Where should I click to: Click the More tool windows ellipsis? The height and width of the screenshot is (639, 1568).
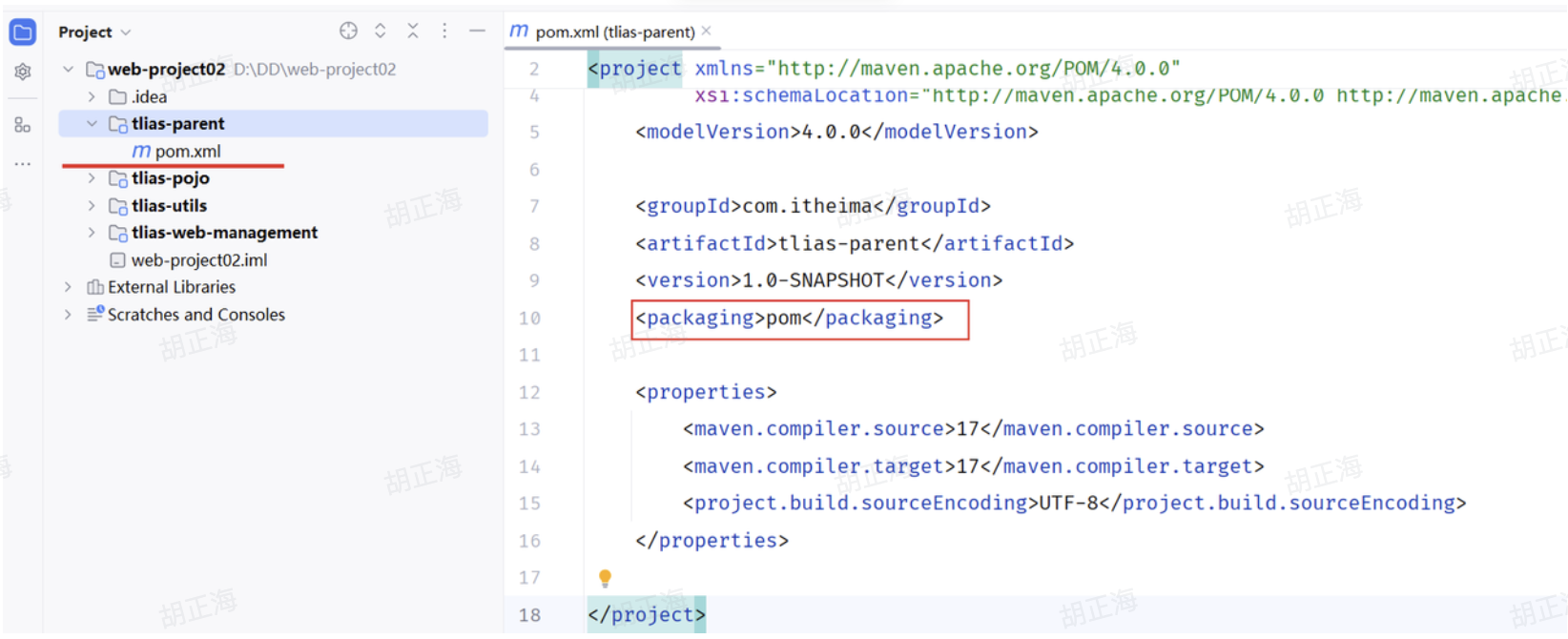tap(22, 164)
